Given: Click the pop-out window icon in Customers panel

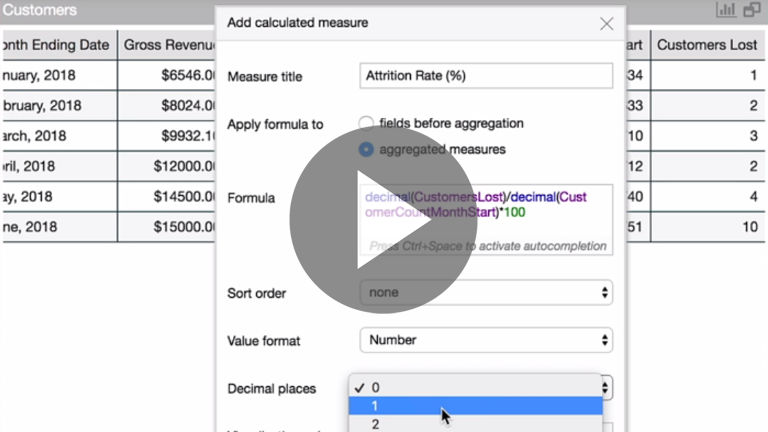Looking at the screenshot, I should pos(752,10).
